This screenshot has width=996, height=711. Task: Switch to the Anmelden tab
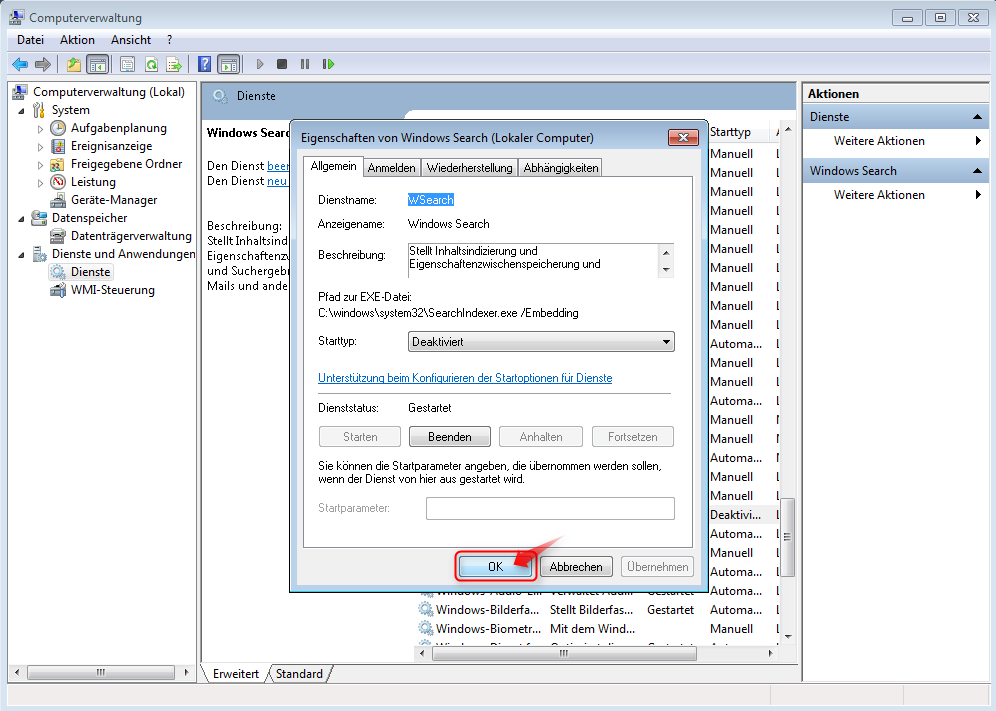391,167
